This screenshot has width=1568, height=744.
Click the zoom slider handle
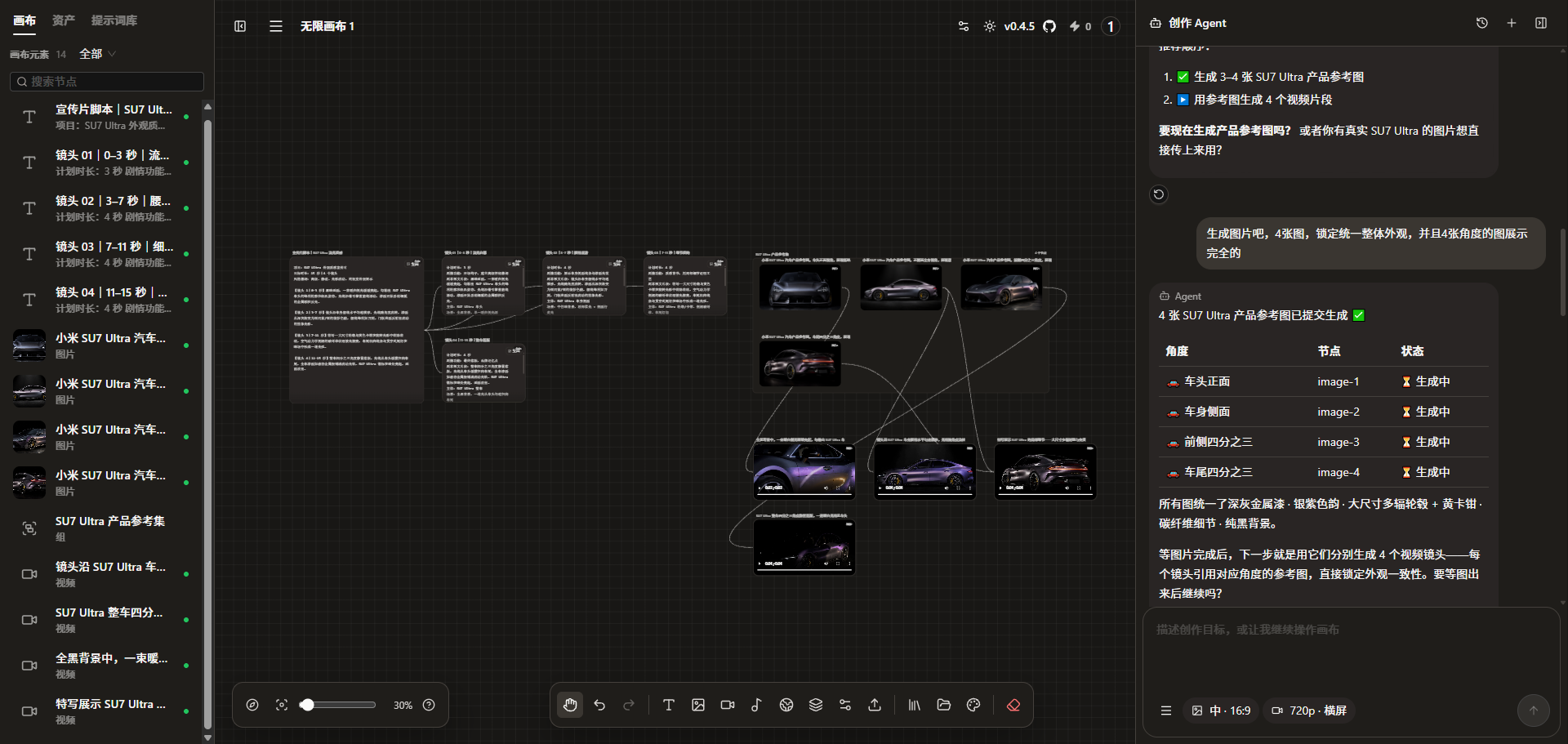pyautogui.click(x=307, y=705)
